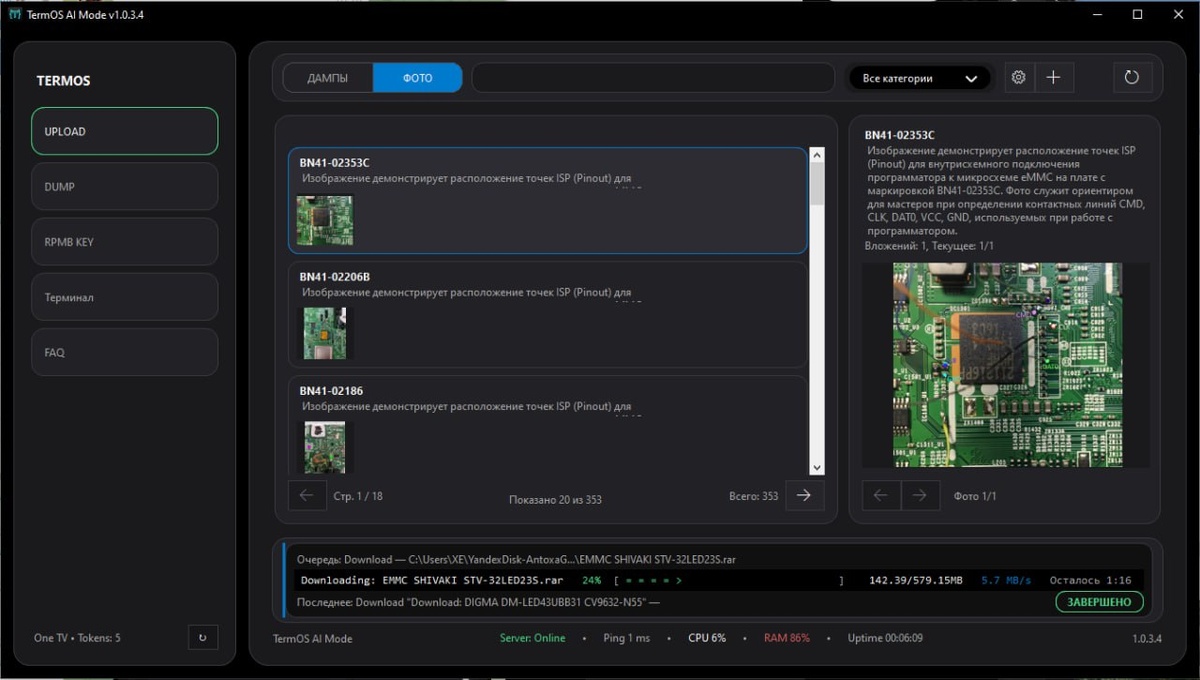Click the RAM 86% indicator

click(x=787, y=638)
